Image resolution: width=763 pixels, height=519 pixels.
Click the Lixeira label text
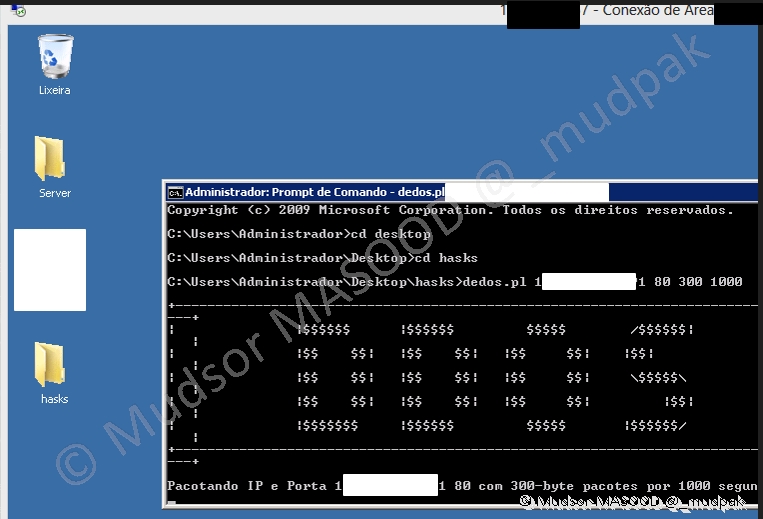pyautogui.click(x=54, y=90)
